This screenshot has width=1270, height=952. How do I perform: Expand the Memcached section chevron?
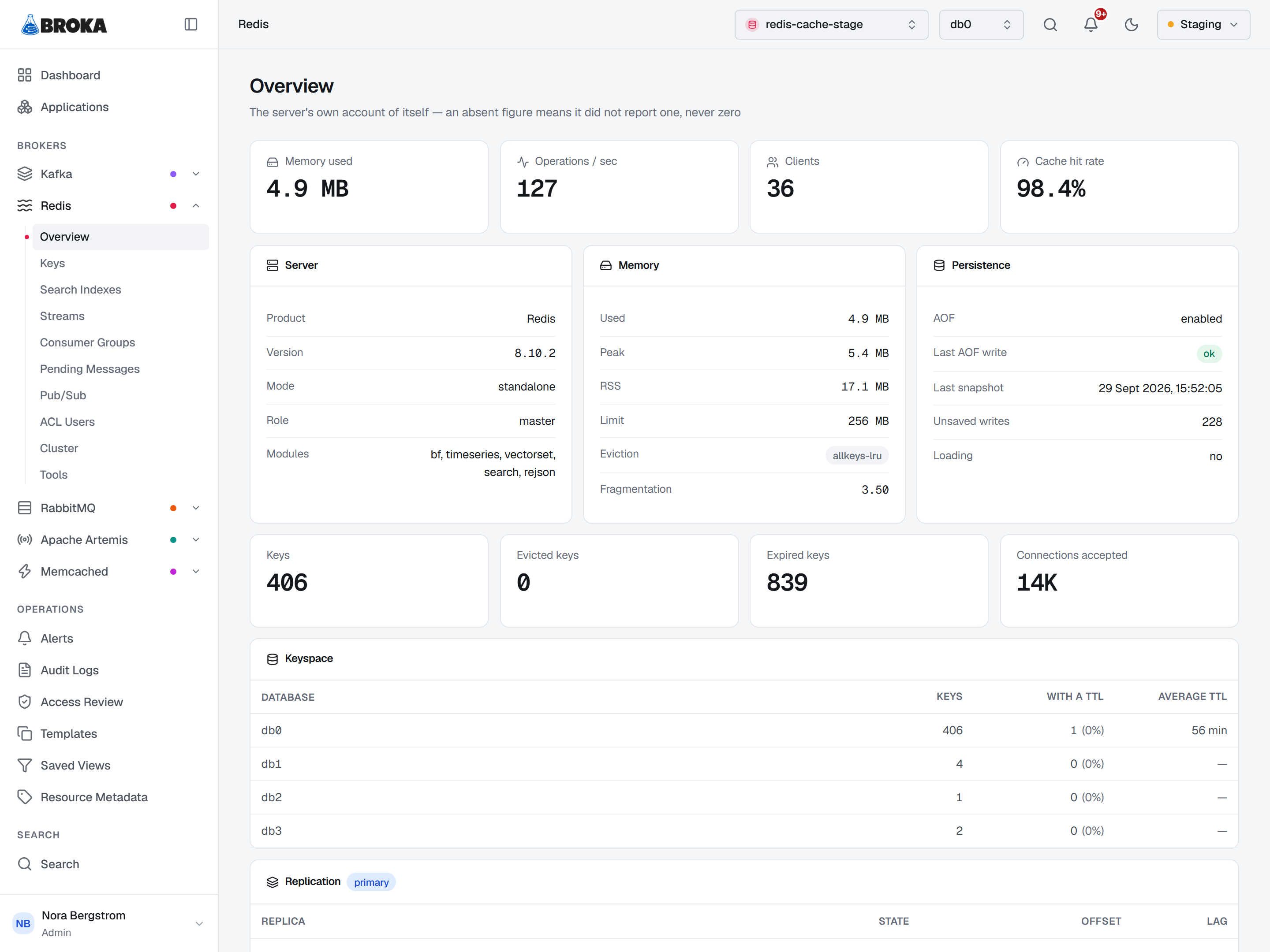(196, 572)
